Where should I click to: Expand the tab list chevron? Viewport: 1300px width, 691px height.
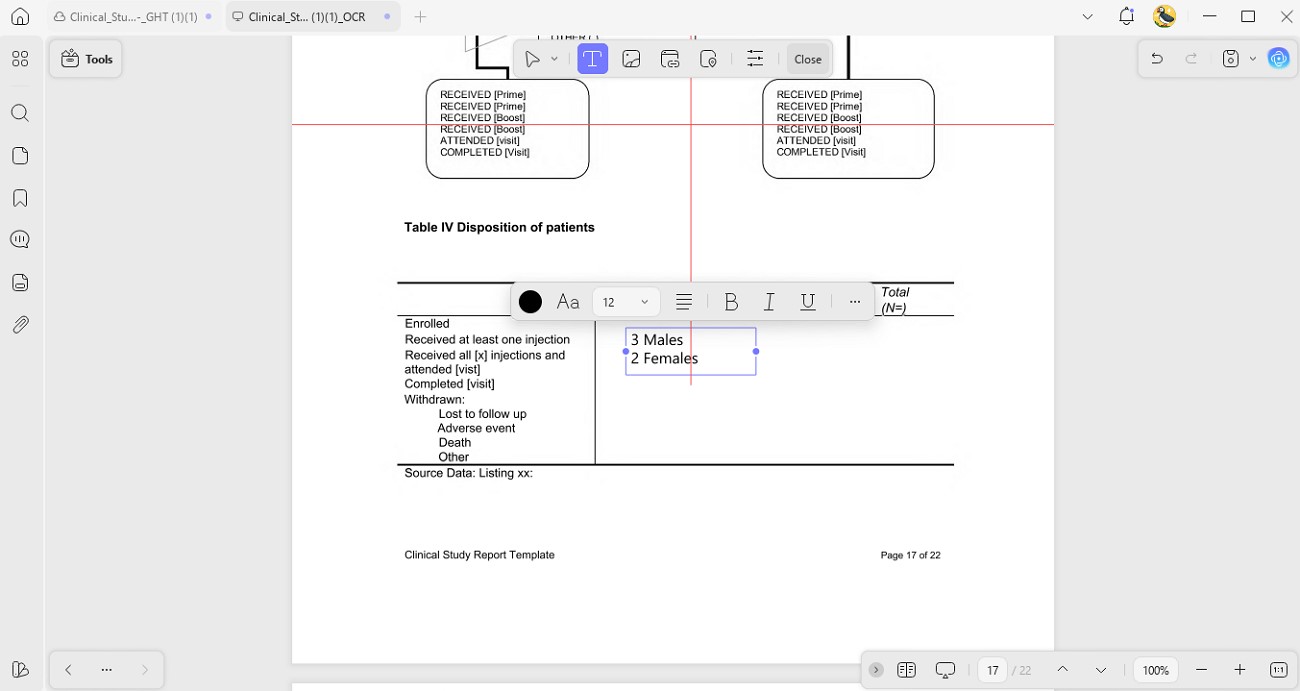[1088, 17]
